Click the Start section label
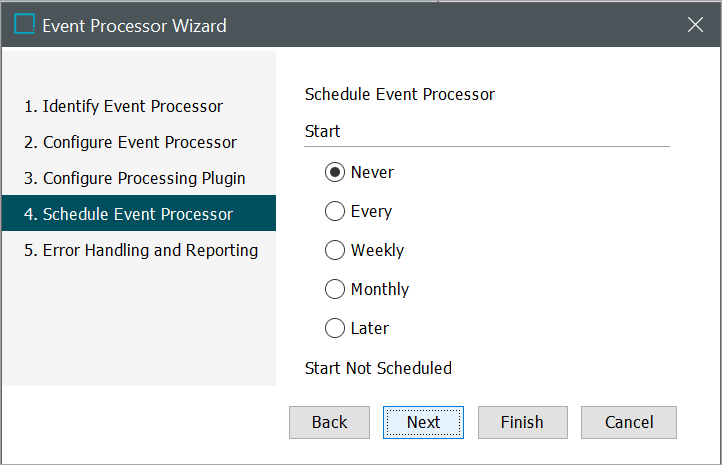Viewport: 722px width, 465px height. coord(322,131)
